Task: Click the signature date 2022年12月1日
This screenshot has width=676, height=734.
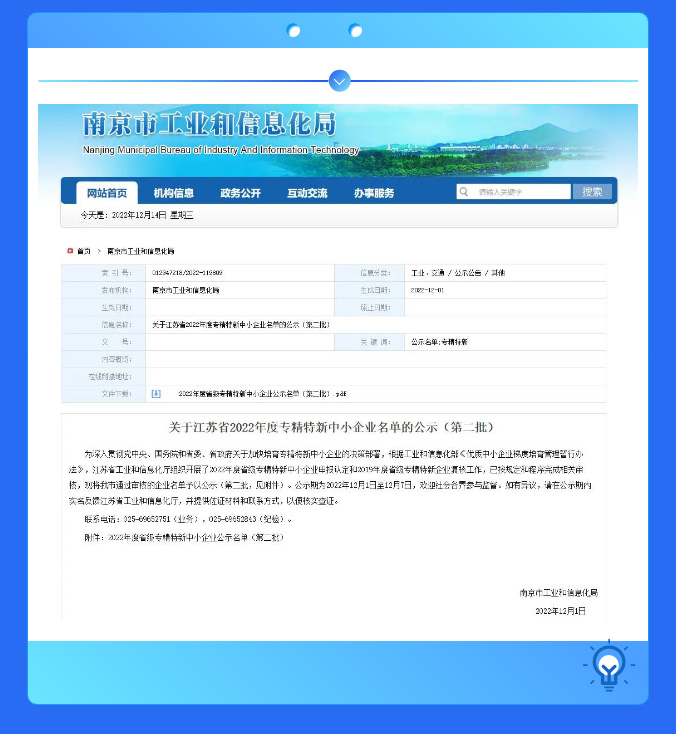Action: point(560,611)
